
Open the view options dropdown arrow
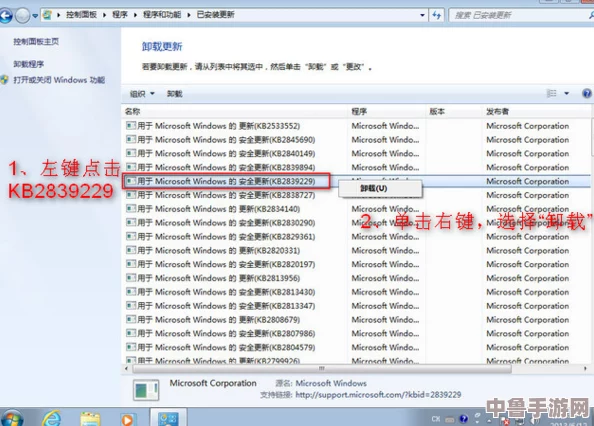(567, 93)
